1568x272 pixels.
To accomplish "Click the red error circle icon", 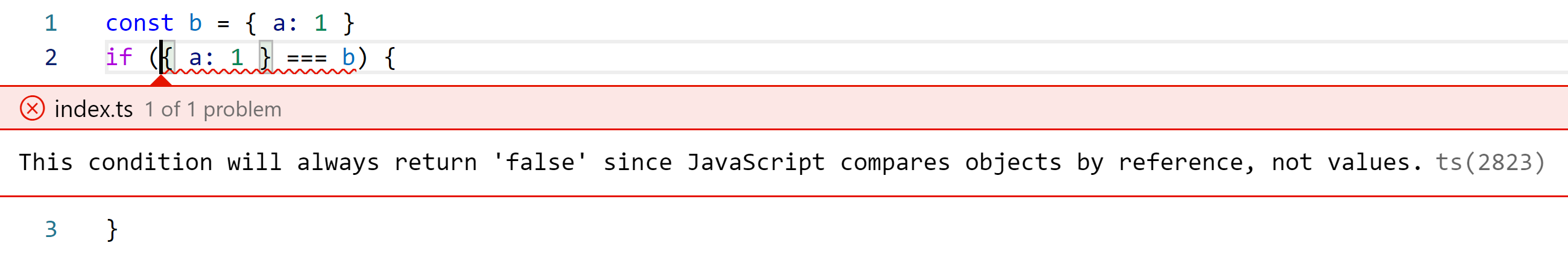I will click(x=32, y=109).
